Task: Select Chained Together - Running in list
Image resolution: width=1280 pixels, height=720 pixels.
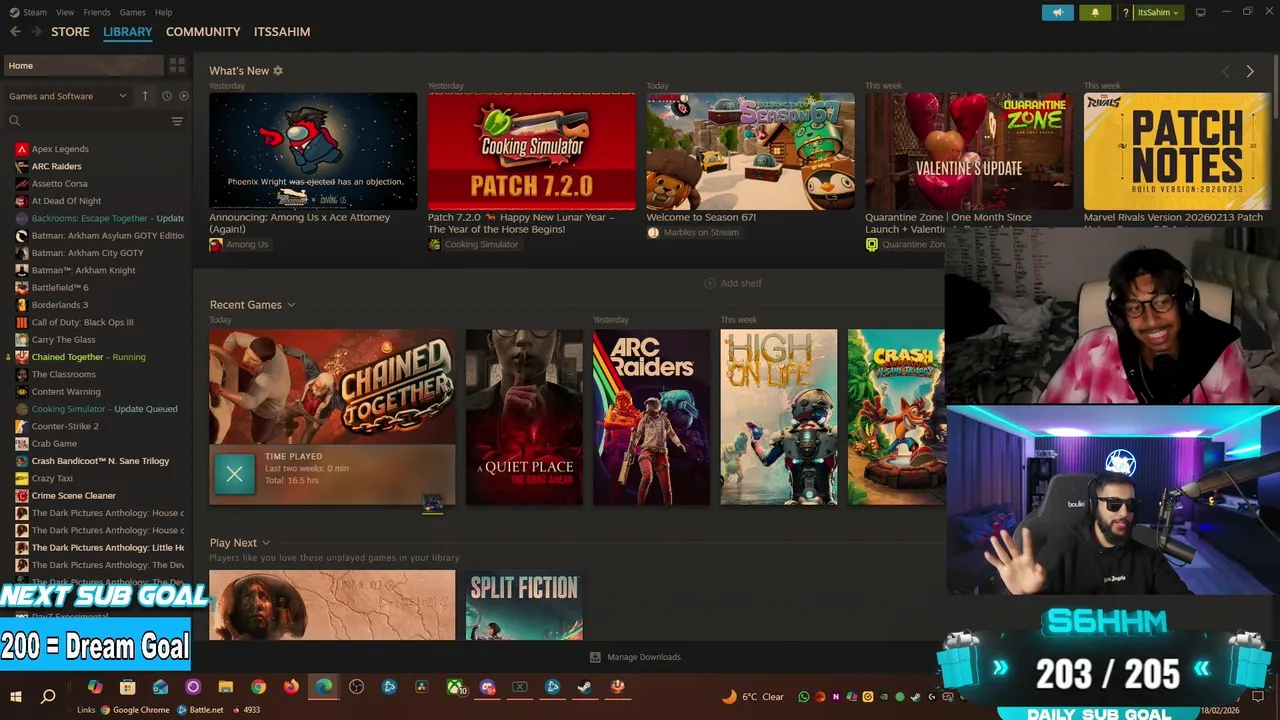Action: pos(88,357)
